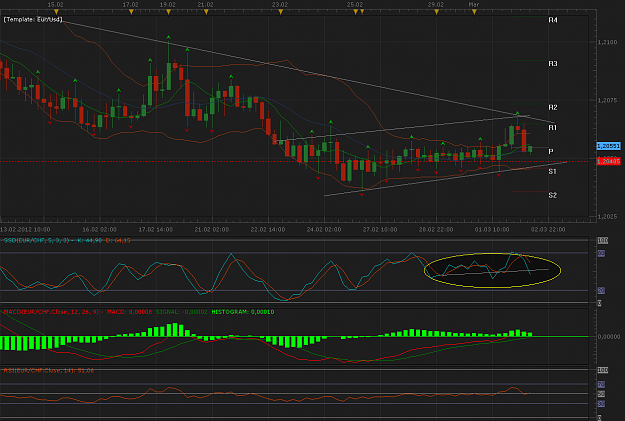Screen dimensions: 625x421
Task: Click the 21.02 02:00 time axis label
Action: (x=212, y=230)
